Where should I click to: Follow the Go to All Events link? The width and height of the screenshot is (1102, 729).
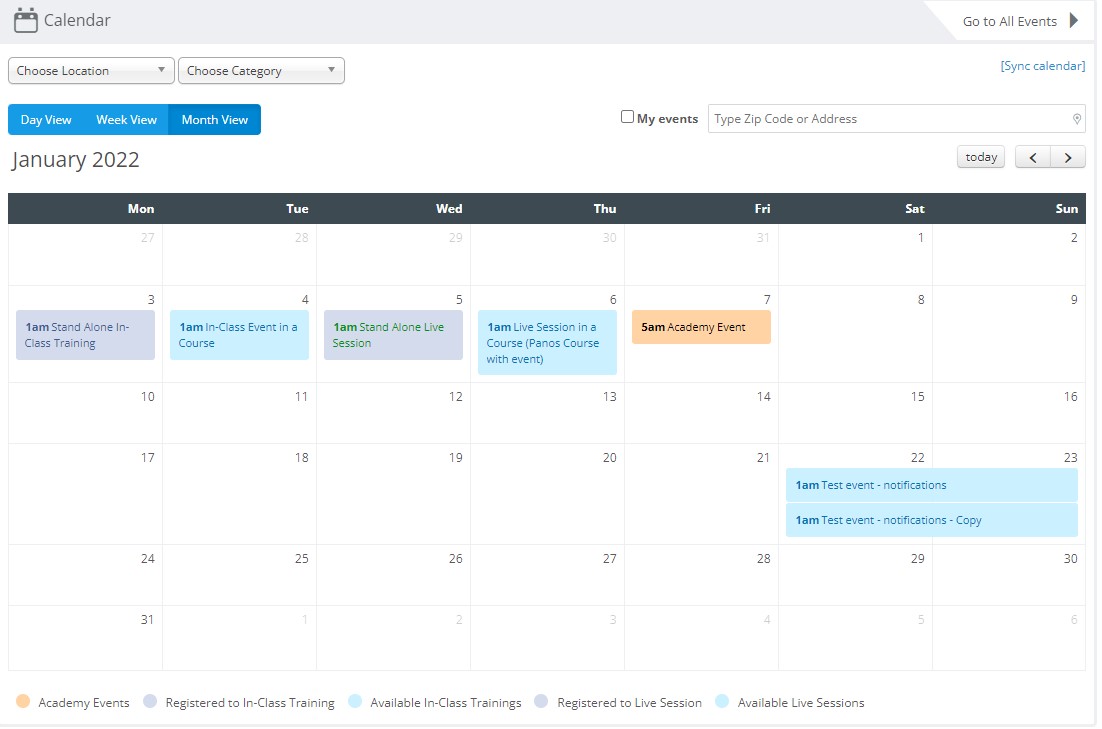coord(1010,21)
